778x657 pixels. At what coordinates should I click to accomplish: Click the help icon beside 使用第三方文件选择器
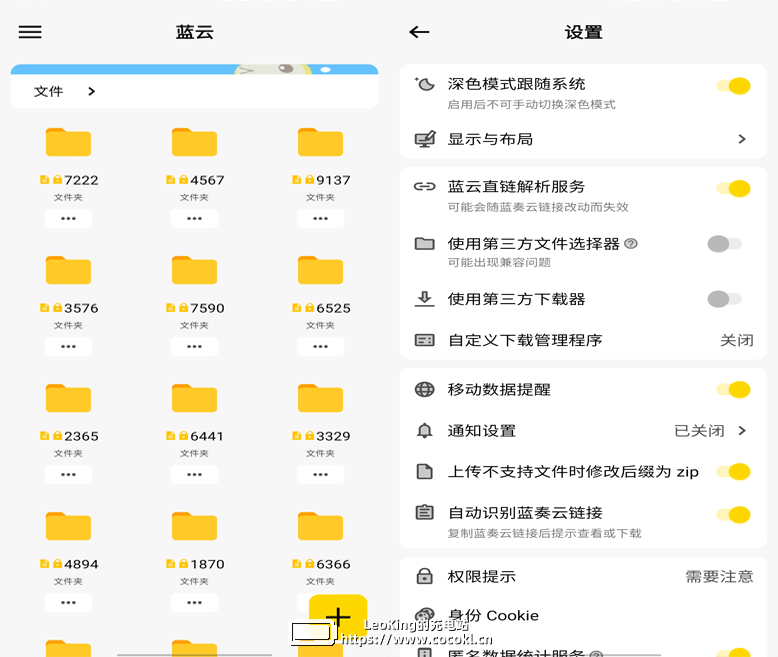point(631,244)
